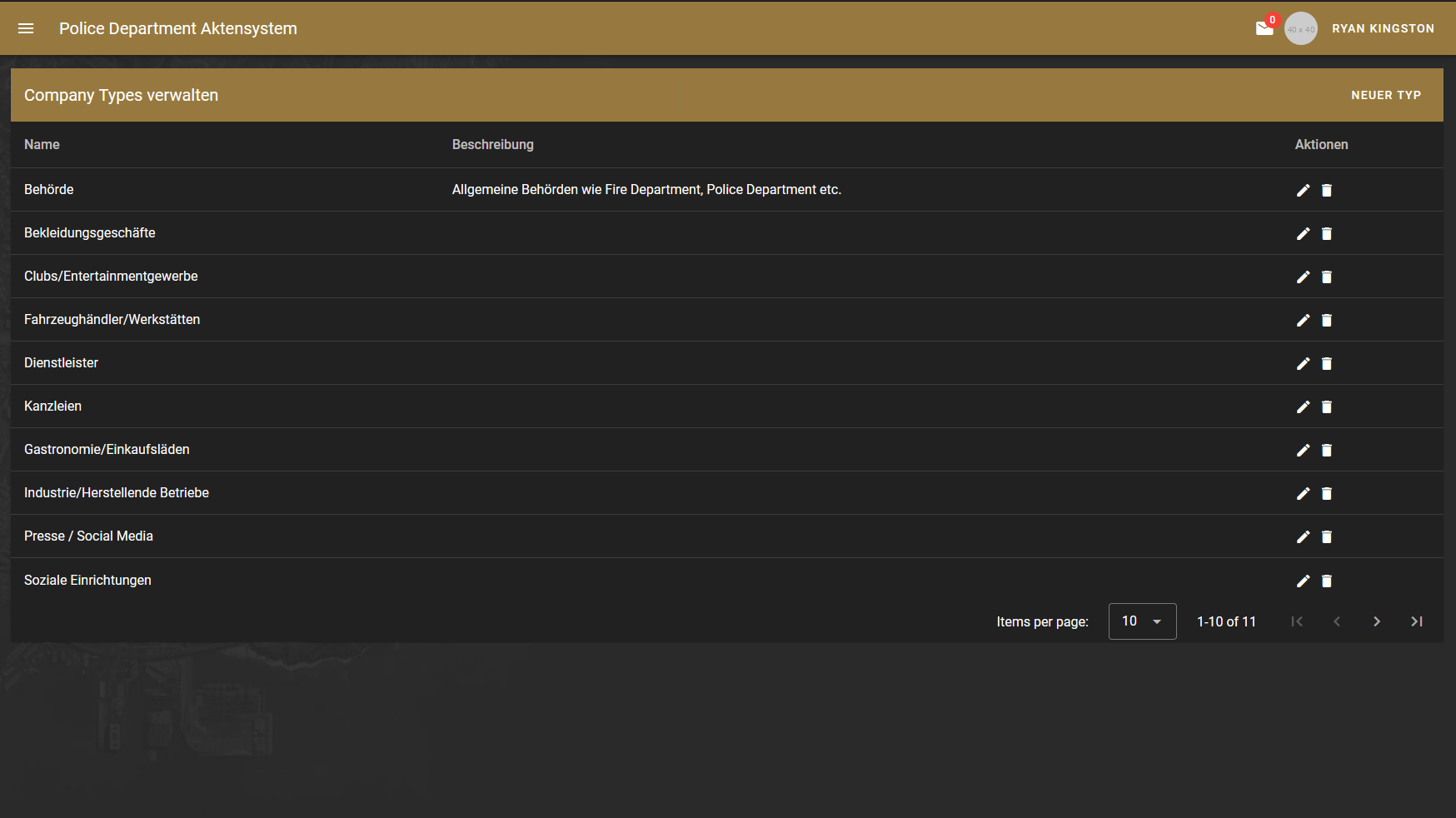Edit the Presse / Social Media entry
This screenshot has width=1456, height=818.
click(x=1304, y=536)
